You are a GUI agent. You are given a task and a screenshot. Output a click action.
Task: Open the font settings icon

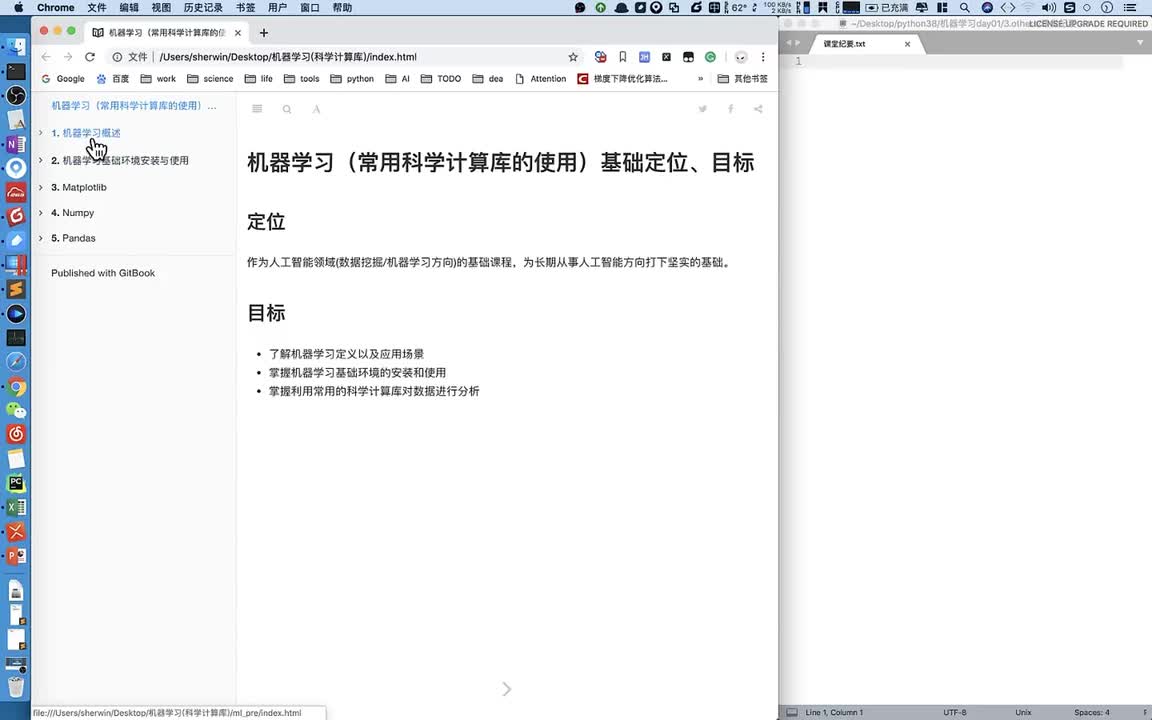pos(316,109)
